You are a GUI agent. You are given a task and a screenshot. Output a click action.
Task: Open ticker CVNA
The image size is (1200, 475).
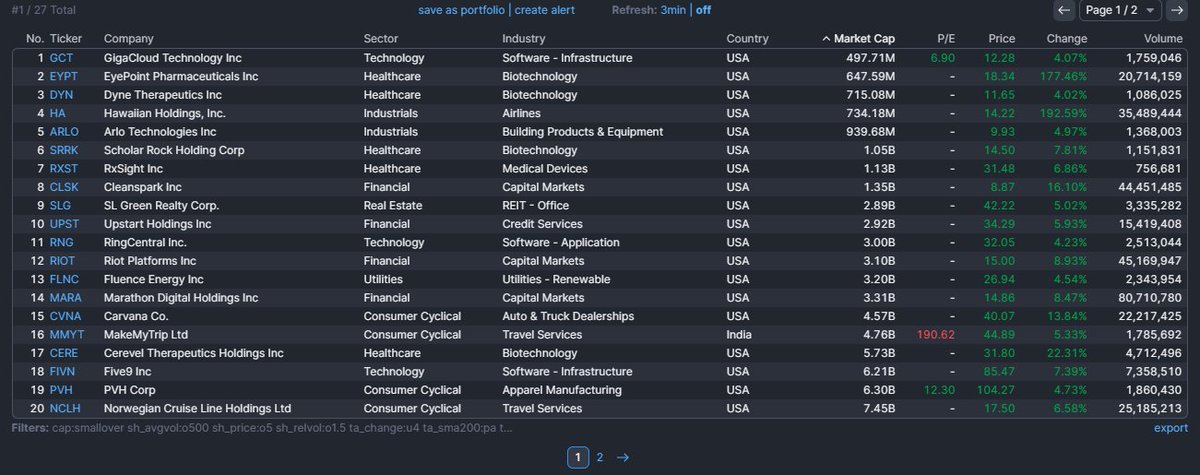(65, 316)
